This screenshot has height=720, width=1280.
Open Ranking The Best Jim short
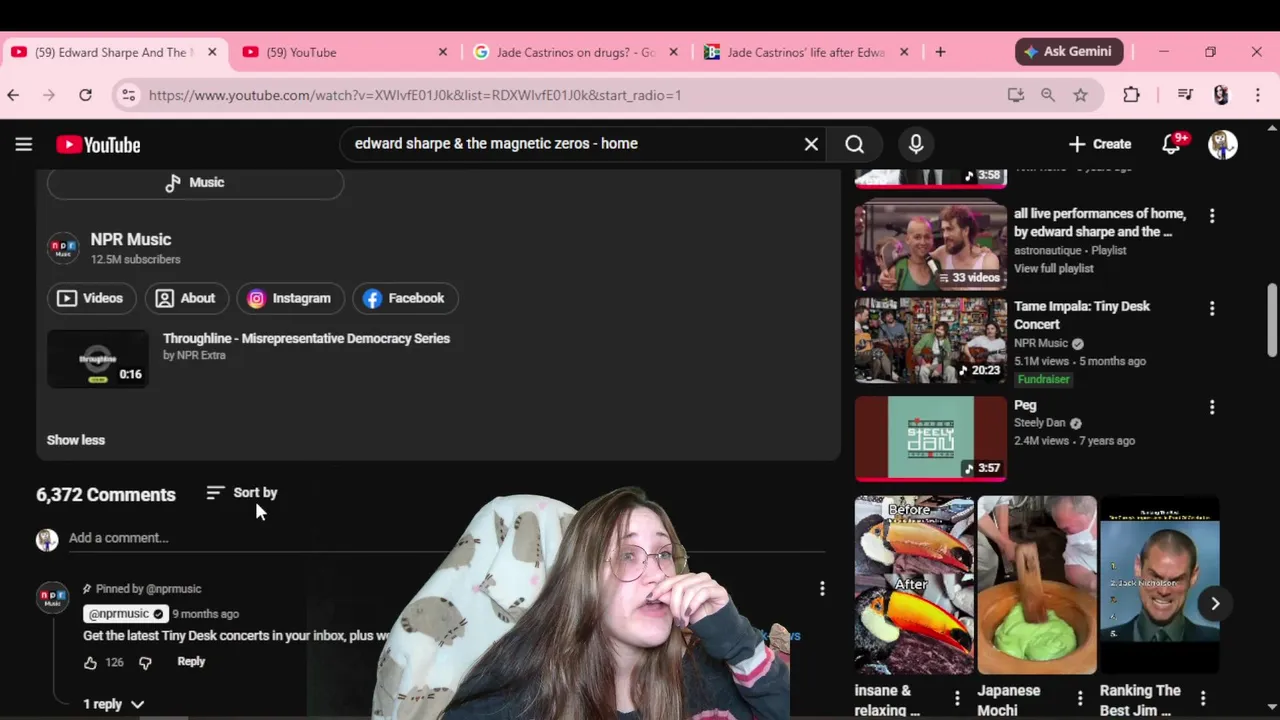click(x=1159, y=585)
